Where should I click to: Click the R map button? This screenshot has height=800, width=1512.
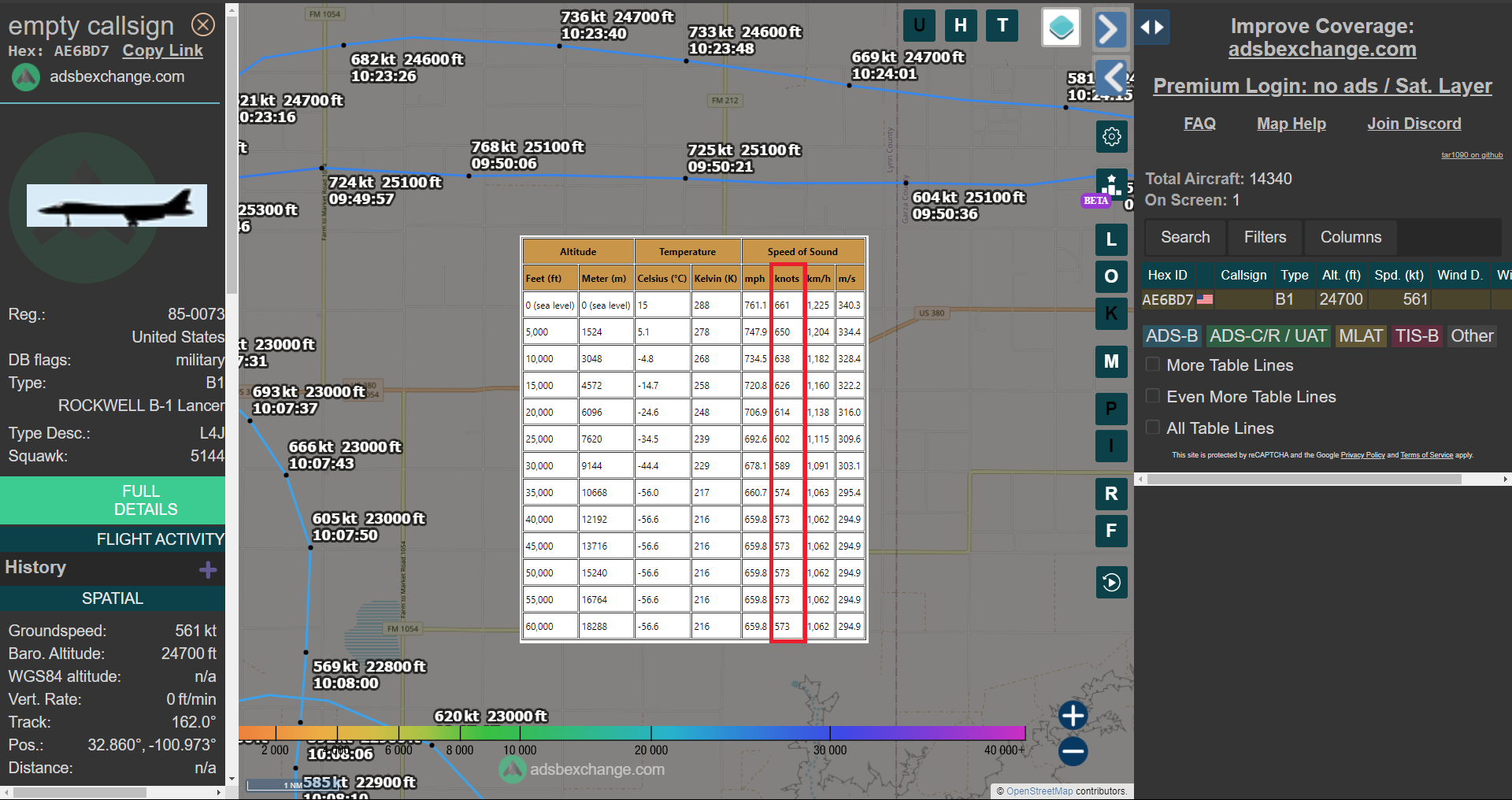(1111, 494)
